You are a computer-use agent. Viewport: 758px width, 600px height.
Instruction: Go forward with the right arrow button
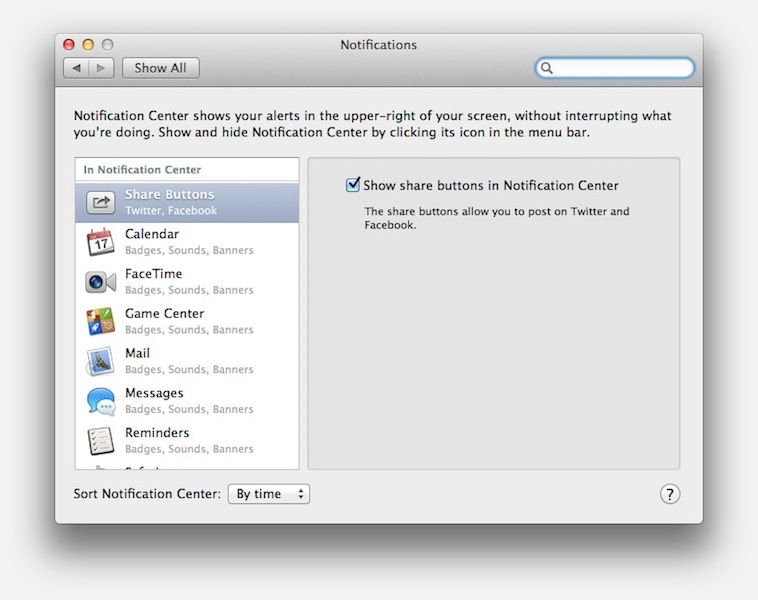(x=102, y=68)
